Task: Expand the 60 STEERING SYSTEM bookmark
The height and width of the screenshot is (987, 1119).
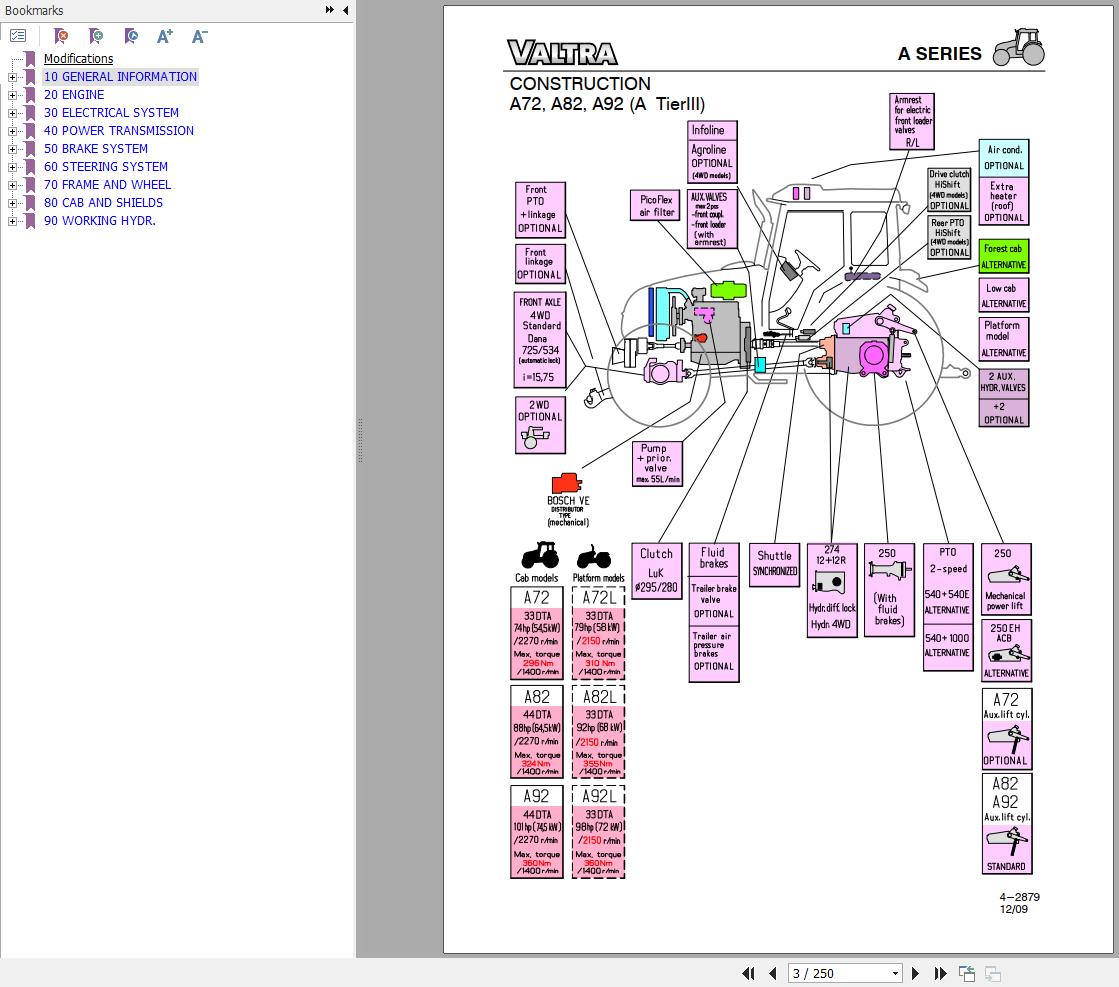Action: click(x=12, y=167)
